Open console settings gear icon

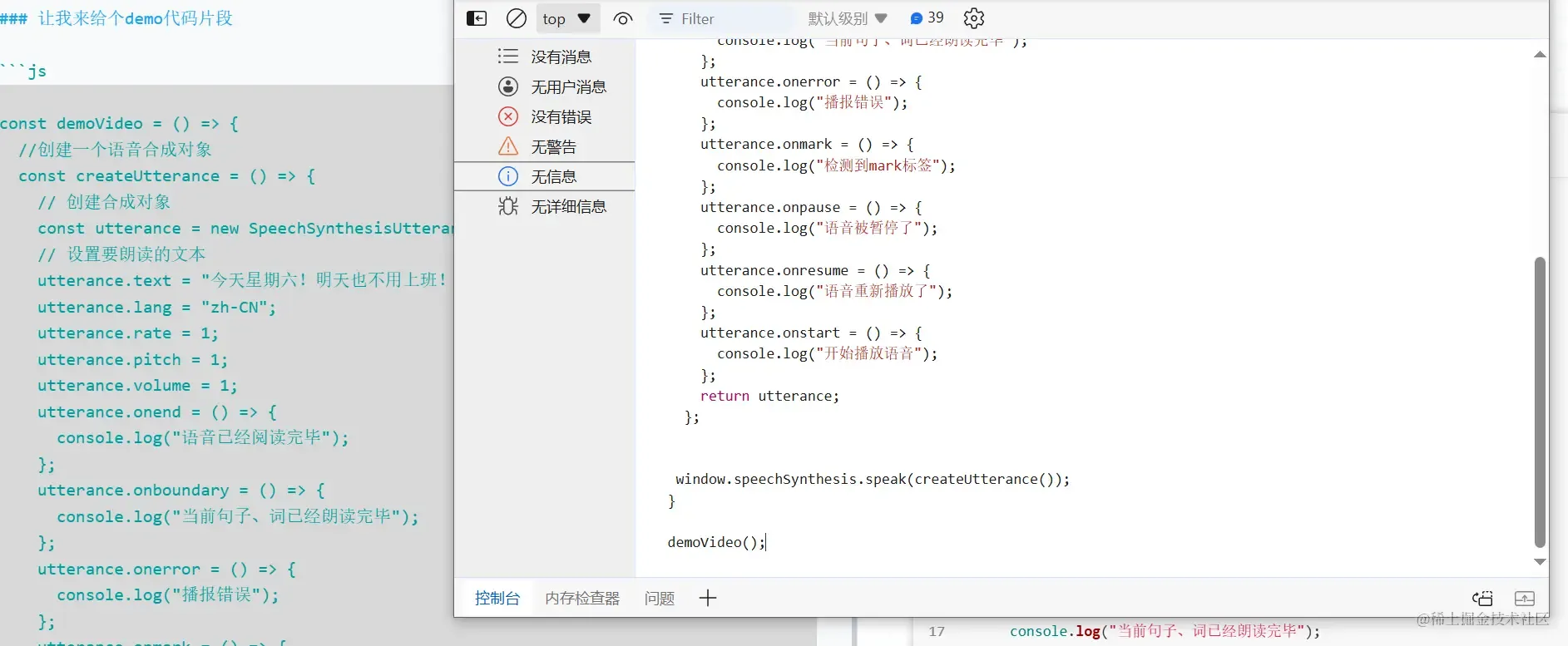(x=974, y=18)
